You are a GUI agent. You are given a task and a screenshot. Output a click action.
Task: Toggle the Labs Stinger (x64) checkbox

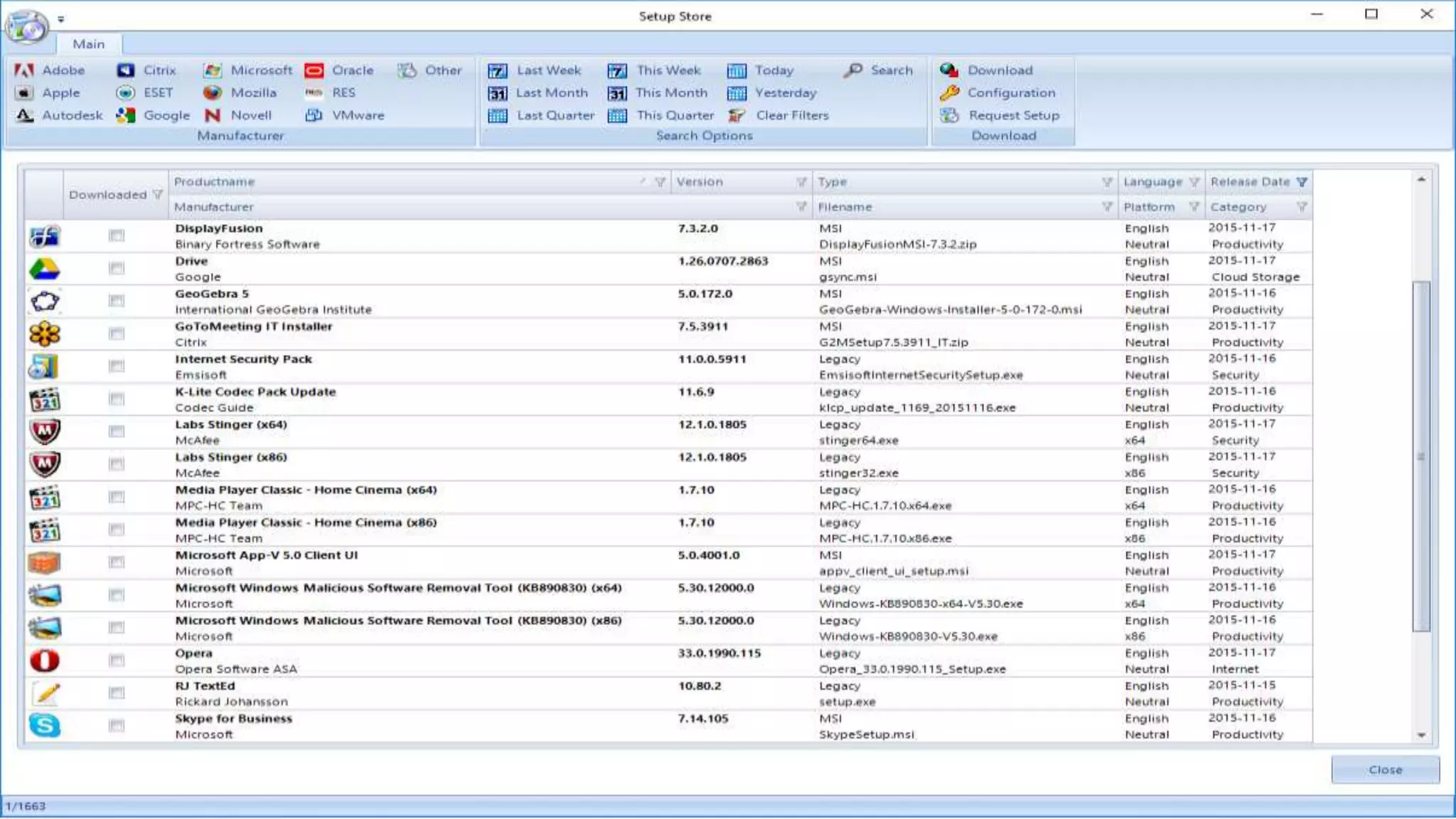(117, 432)
